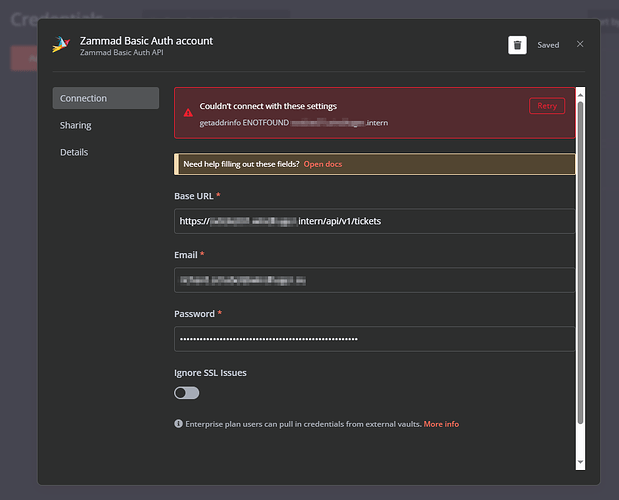Image resolution: width=619 pixels, height=500 pixels.
Task: Click the info icon beside Enterprise plan note
Action: (178, 424)
